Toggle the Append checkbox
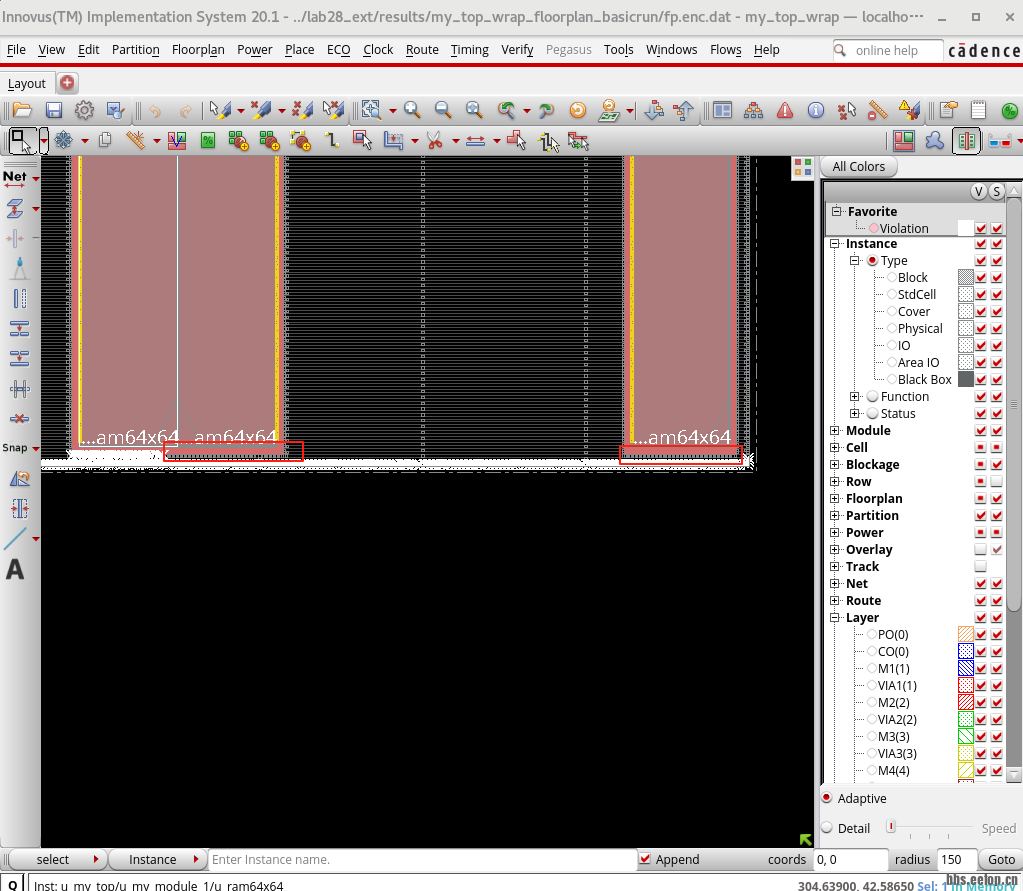This screenshot has height=891, width=1023. (645, 859)
